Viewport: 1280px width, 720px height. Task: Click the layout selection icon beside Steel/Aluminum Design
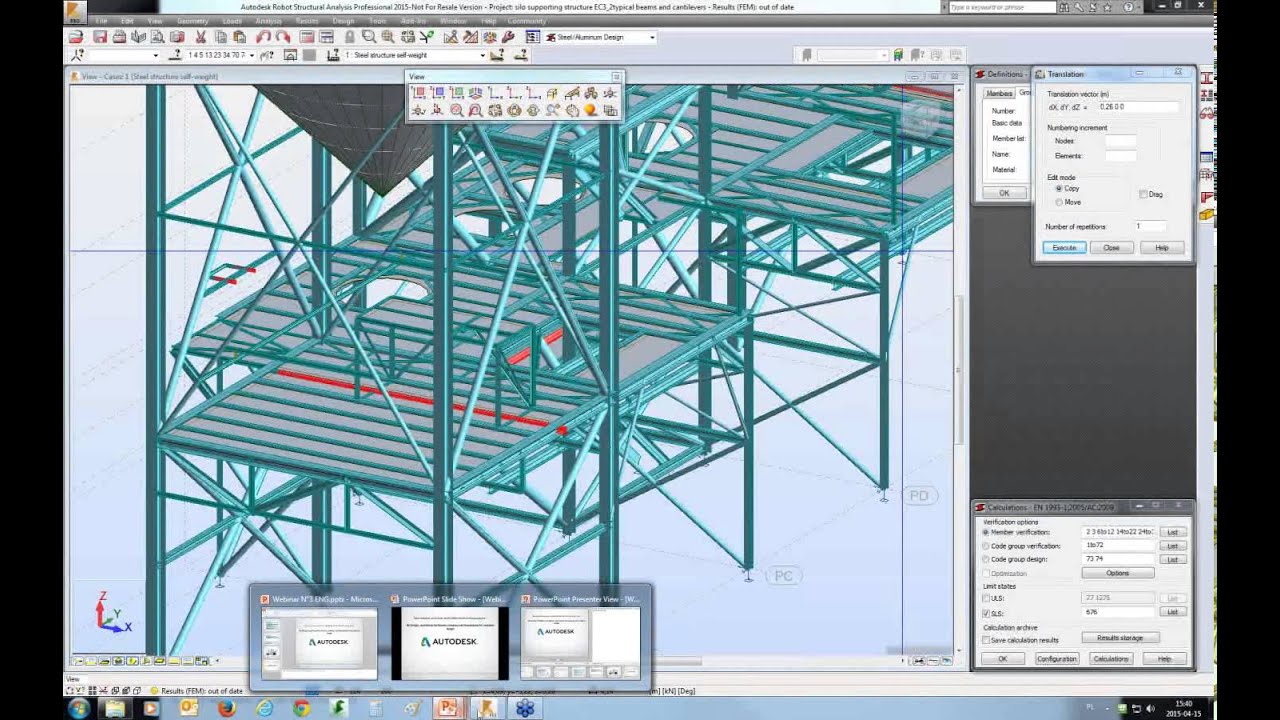click(x=533, y=37)
